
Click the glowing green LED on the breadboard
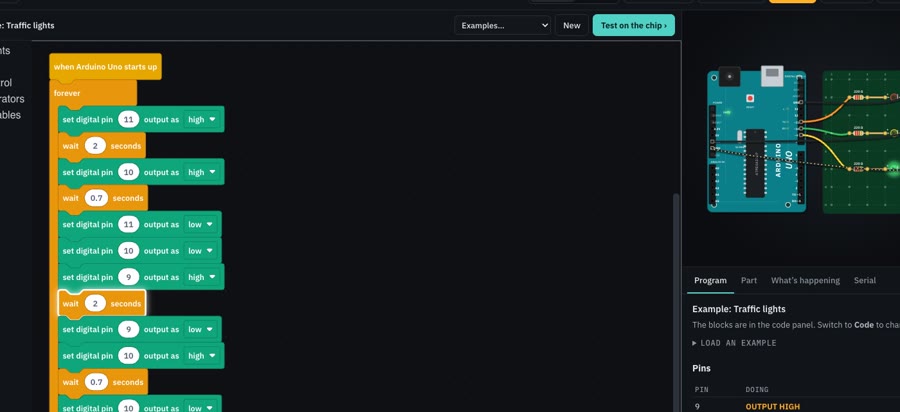tap(893, 169)
